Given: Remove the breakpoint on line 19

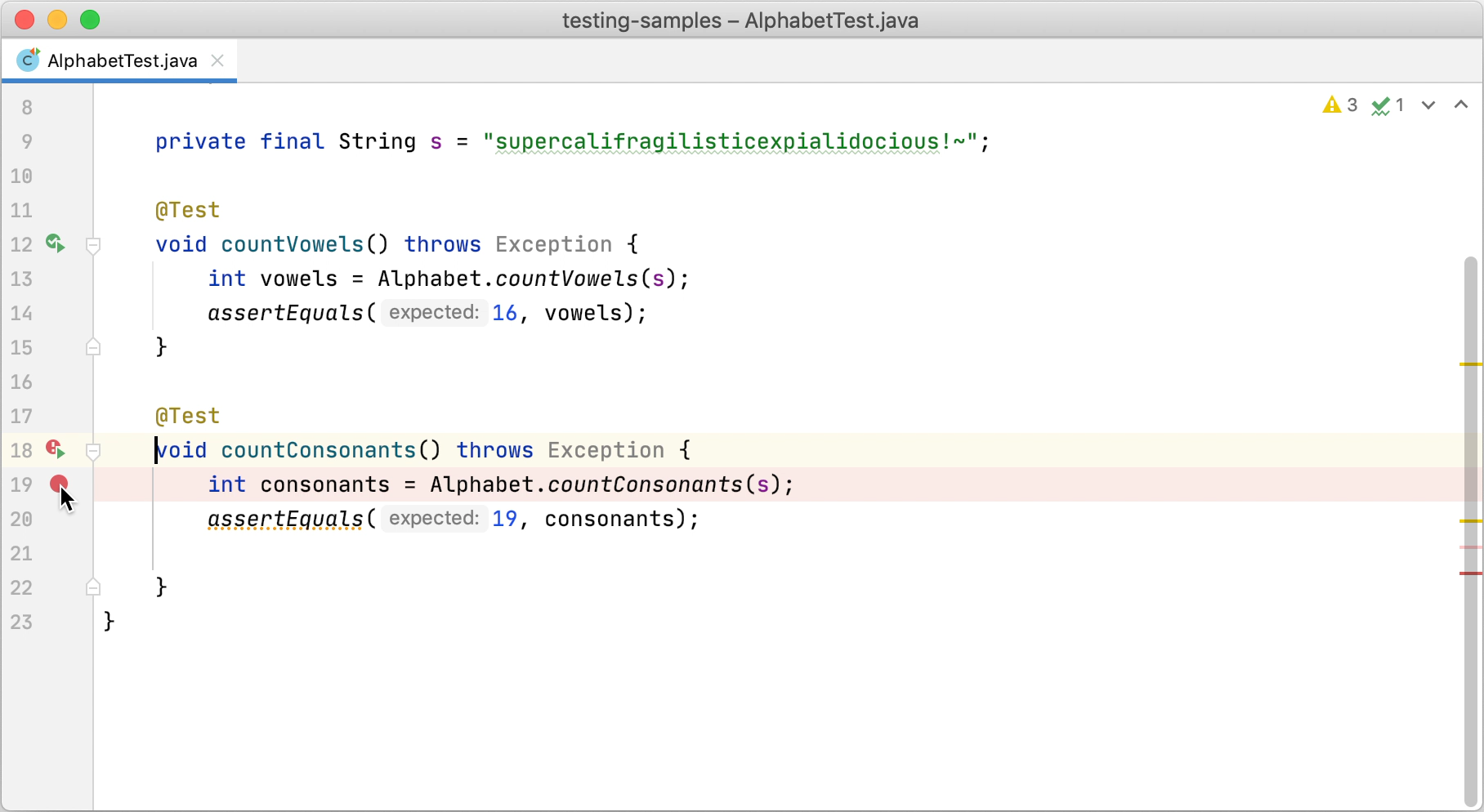Looking at the screenshot, I should [x=58, y=484].
